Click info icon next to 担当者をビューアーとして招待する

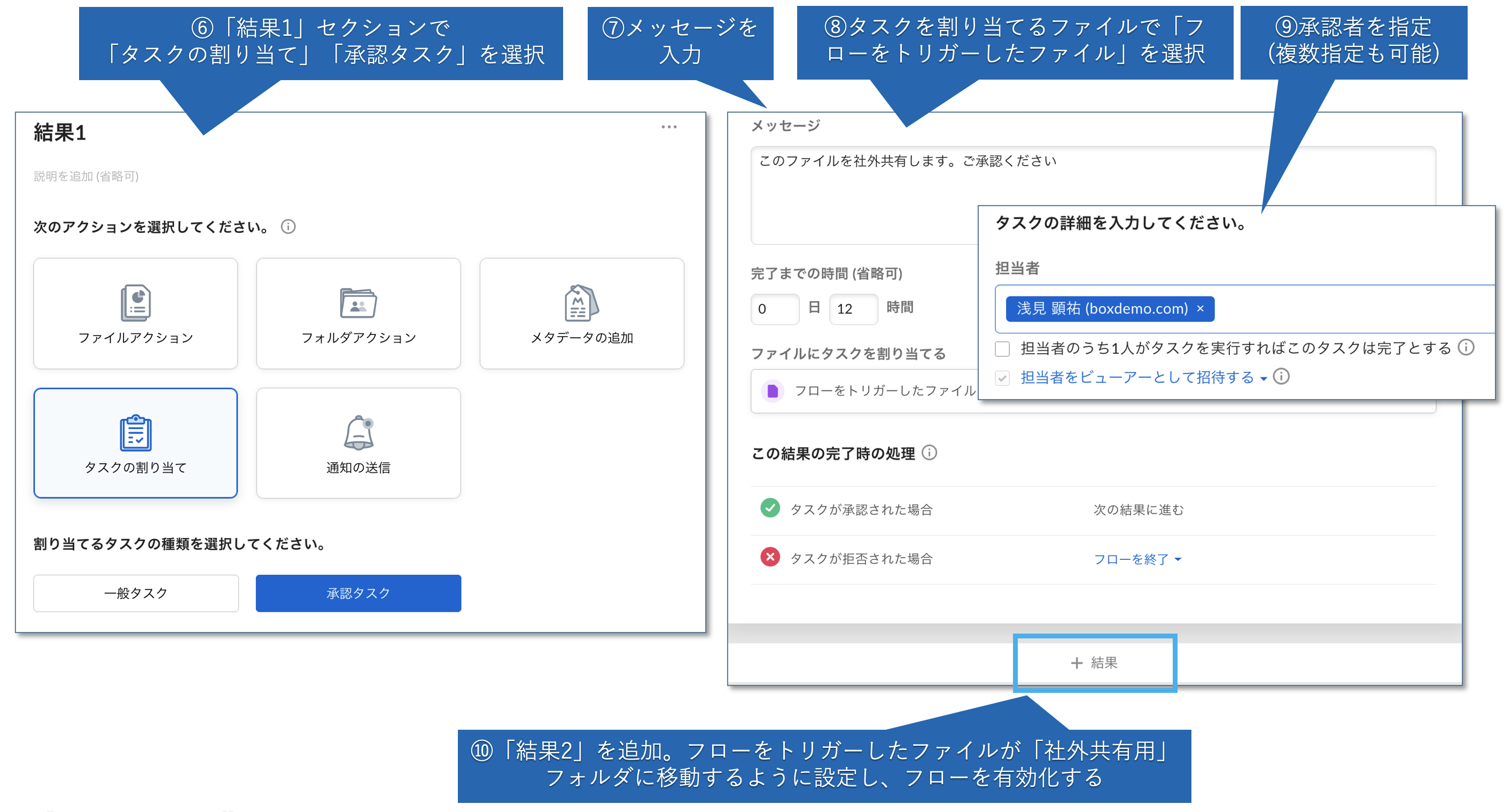click(1281, 376)
